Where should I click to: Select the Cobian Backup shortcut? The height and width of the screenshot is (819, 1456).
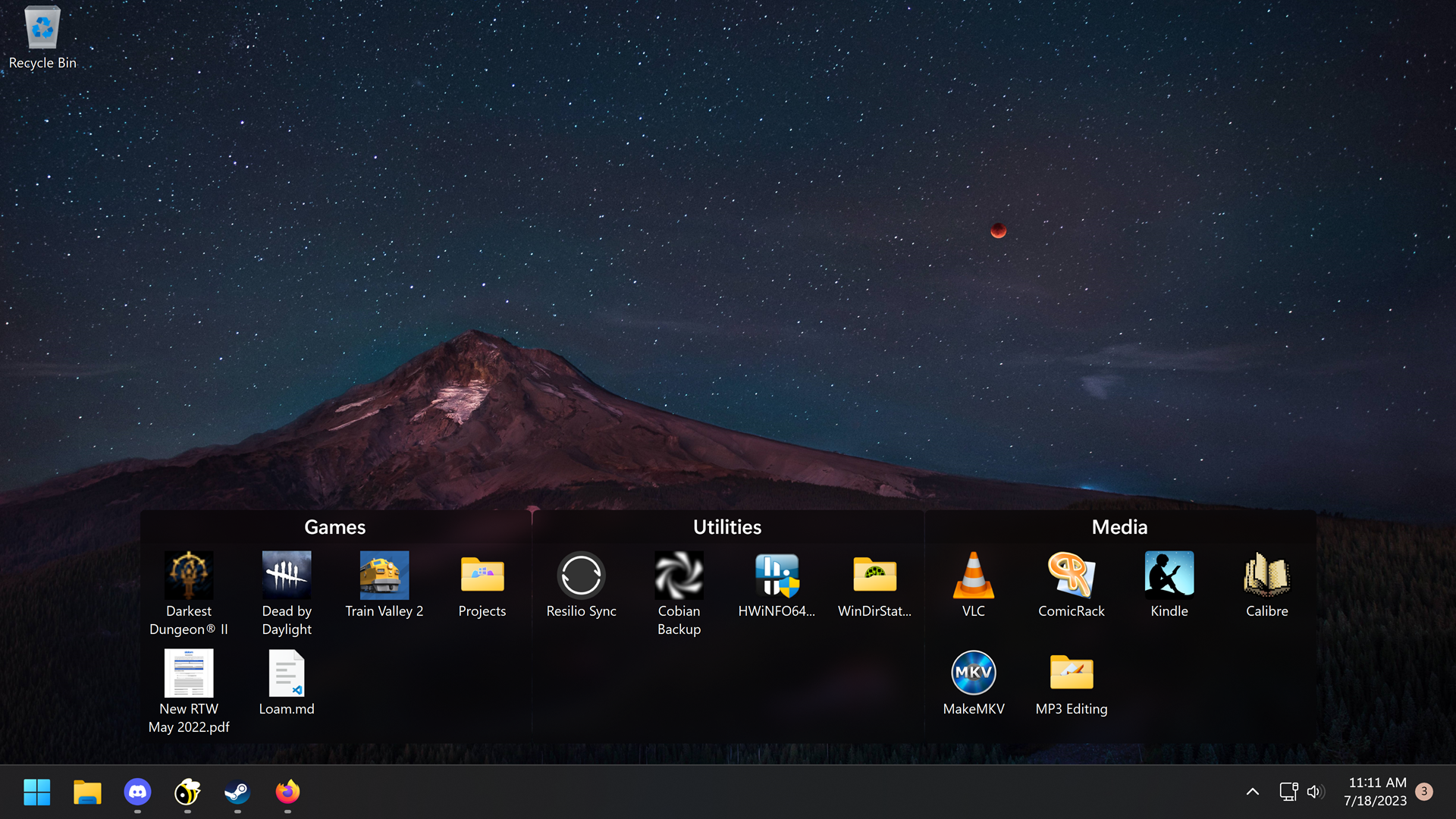[x=679, y=594]
